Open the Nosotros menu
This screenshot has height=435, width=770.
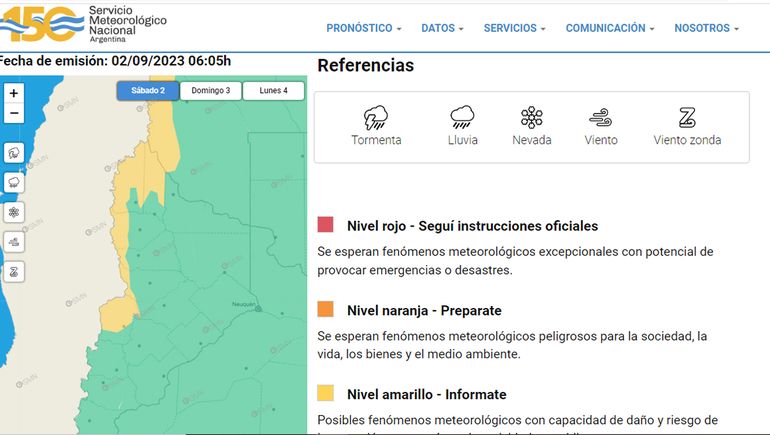point(706,28)
